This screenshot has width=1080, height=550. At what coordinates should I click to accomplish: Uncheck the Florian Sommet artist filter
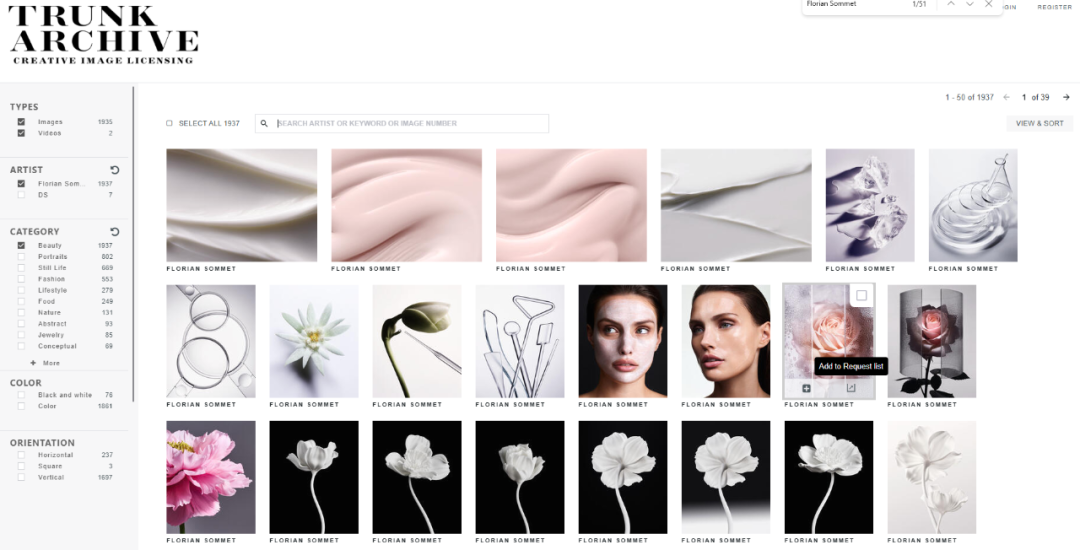point(21,184)
